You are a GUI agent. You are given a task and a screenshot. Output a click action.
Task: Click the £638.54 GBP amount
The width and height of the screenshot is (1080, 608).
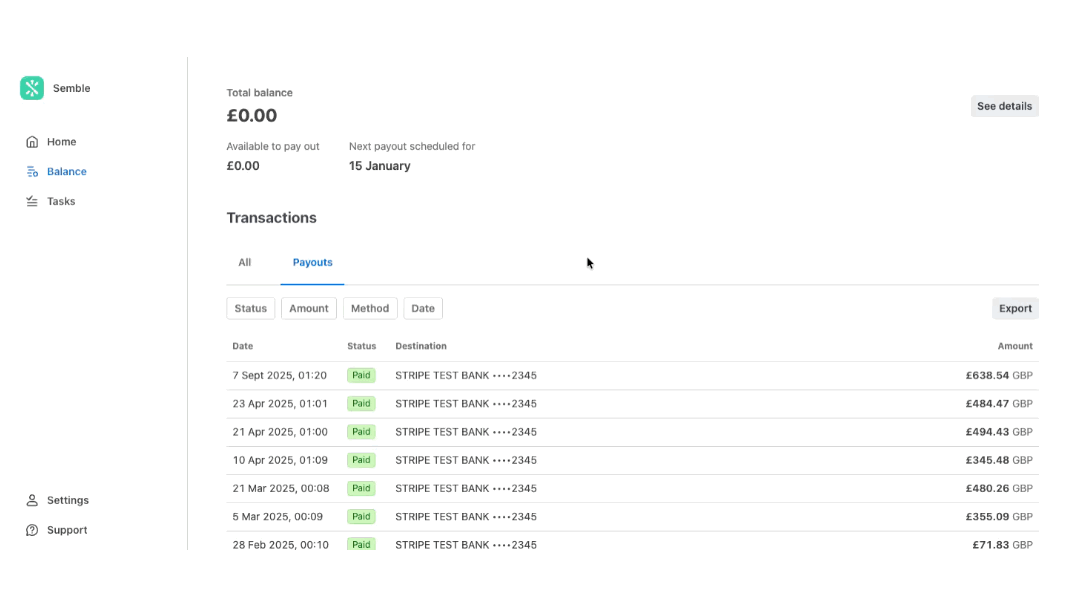[999, 376]
